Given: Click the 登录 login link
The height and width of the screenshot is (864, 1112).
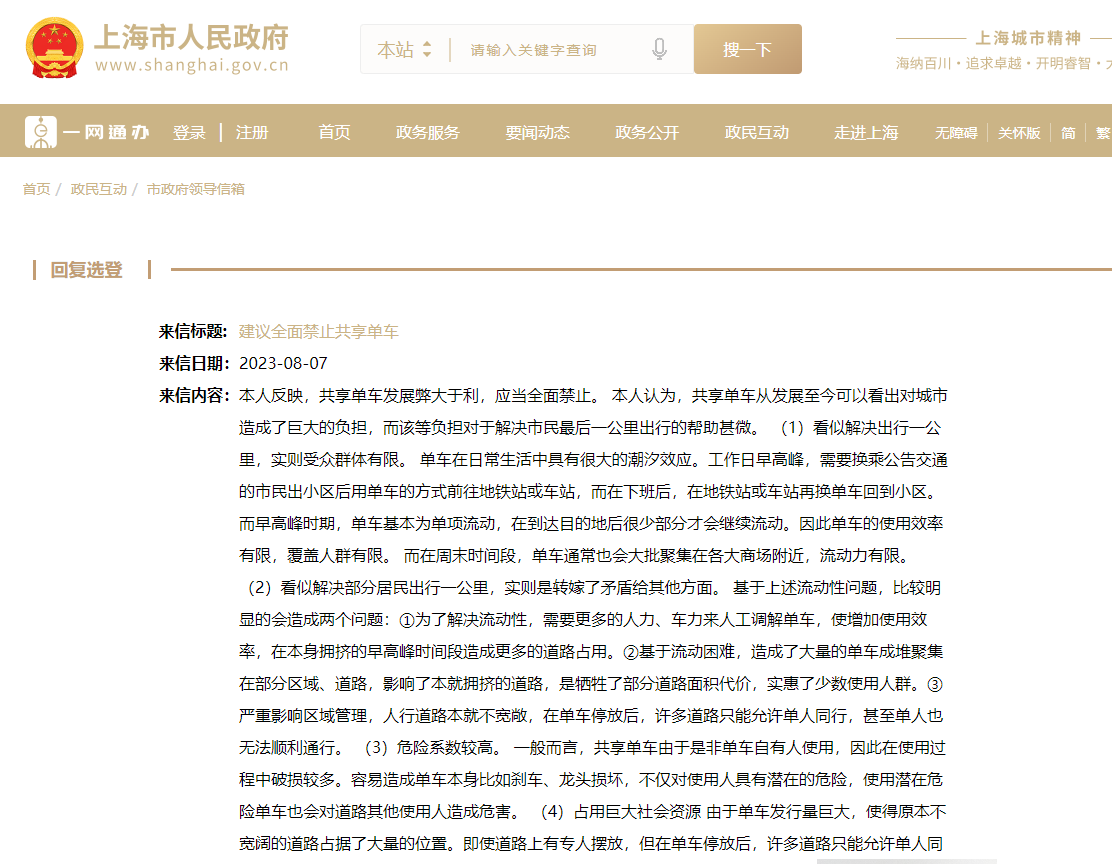Looking at the screenshot, I should [189, 132].
